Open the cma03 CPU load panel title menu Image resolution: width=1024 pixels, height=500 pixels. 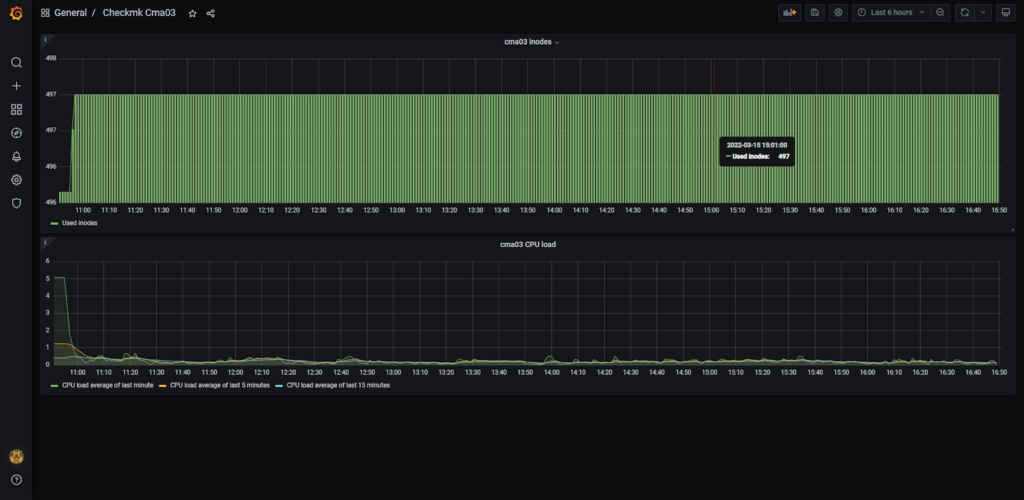click(527, 245)
